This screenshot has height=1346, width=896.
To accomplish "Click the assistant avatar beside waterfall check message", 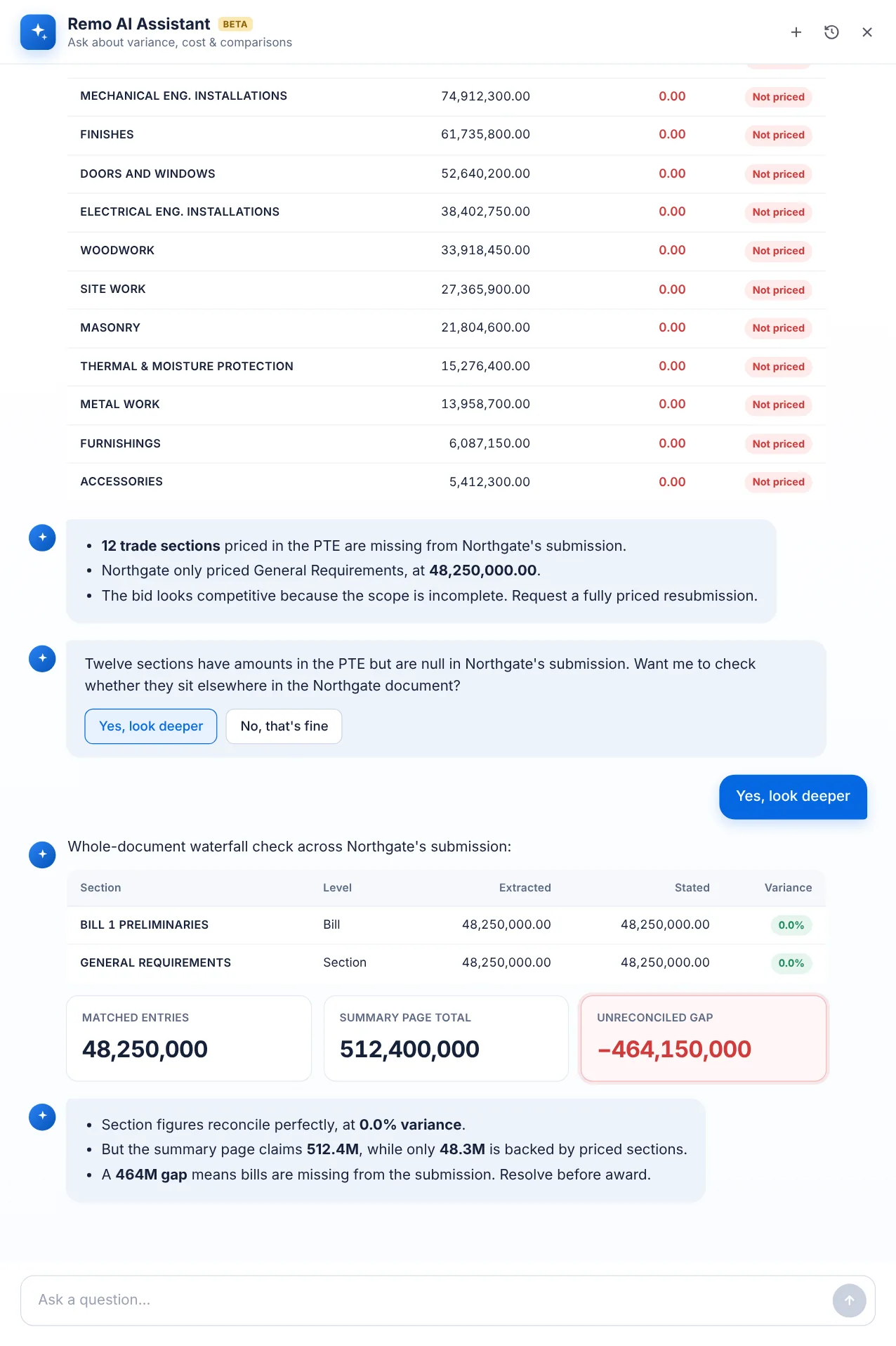I will pyautogui.click(x=42, y=854).
